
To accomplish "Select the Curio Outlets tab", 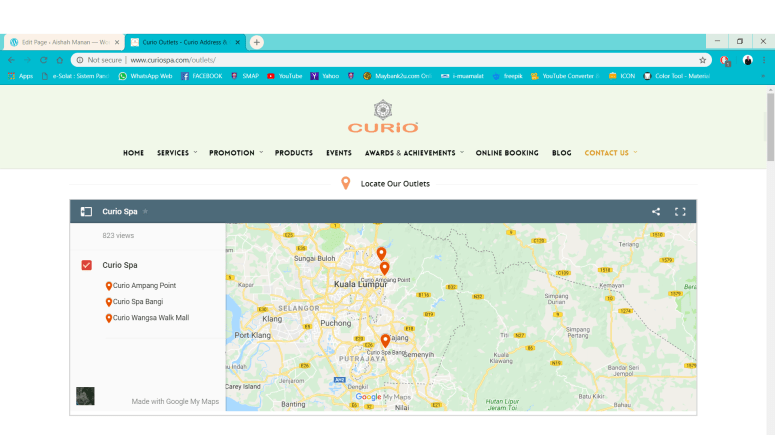I will 185,43.
